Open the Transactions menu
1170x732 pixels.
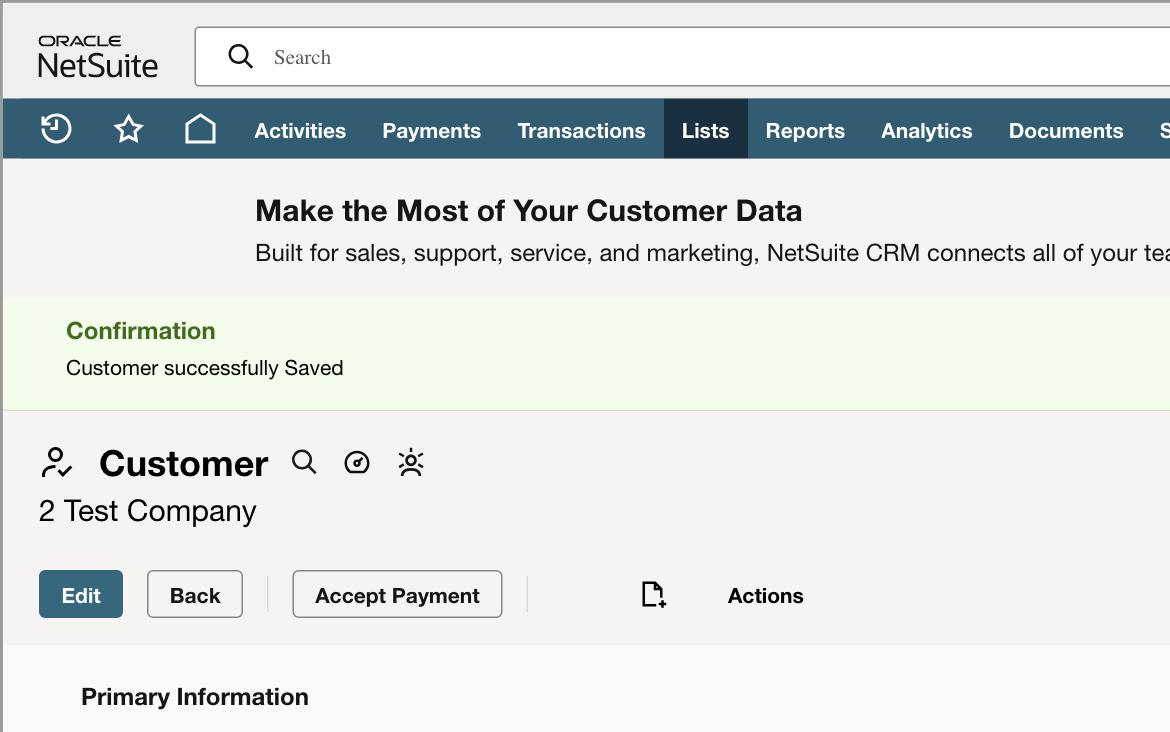(x=581, y=131)
